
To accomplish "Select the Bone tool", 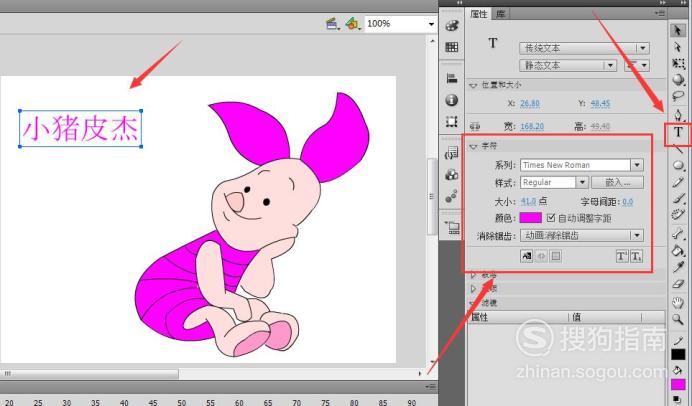I will click(x=678, y=234).
